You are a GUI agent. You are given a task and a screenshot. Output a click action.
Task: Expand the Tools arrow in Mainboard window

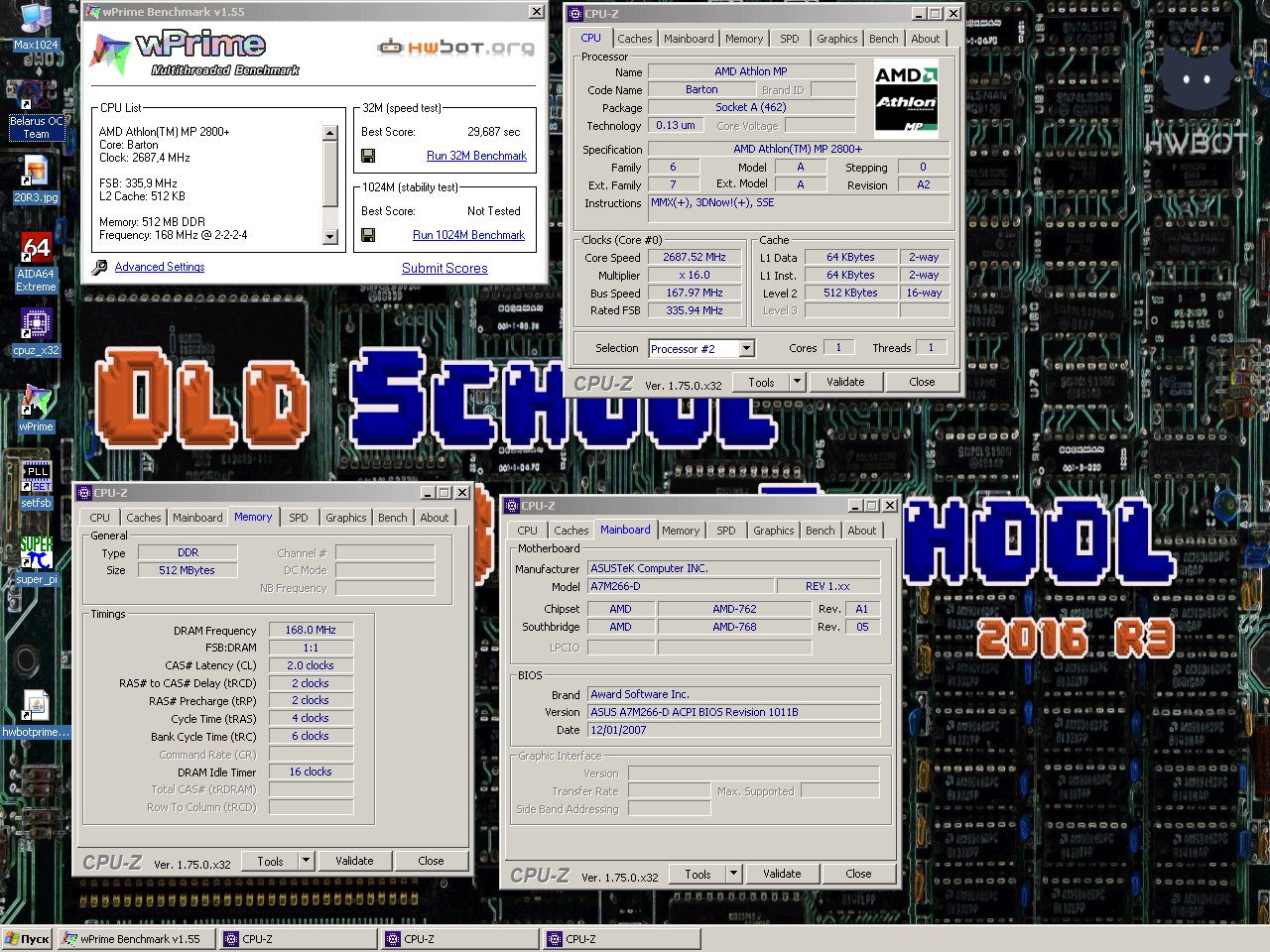(734, 874)
